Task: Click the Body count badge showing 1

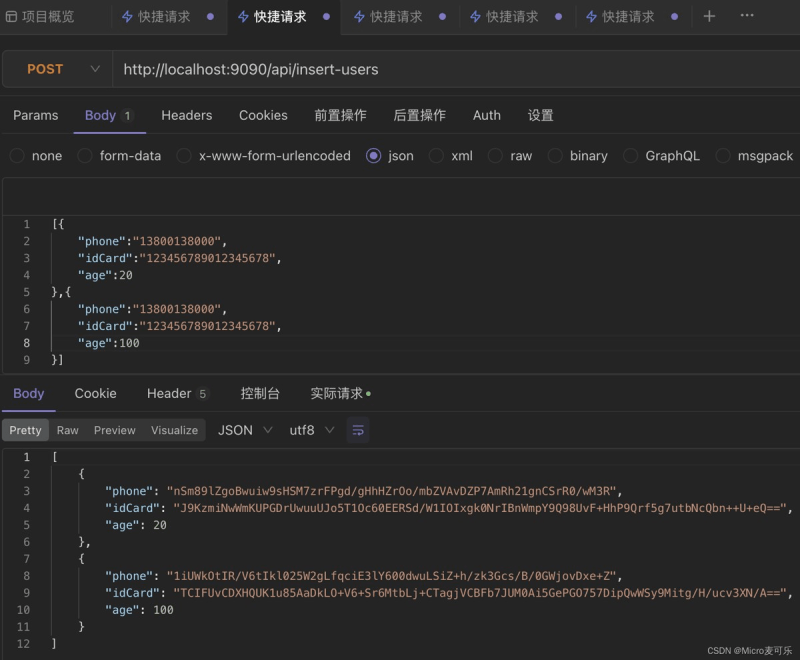Action: click(128, 116)
